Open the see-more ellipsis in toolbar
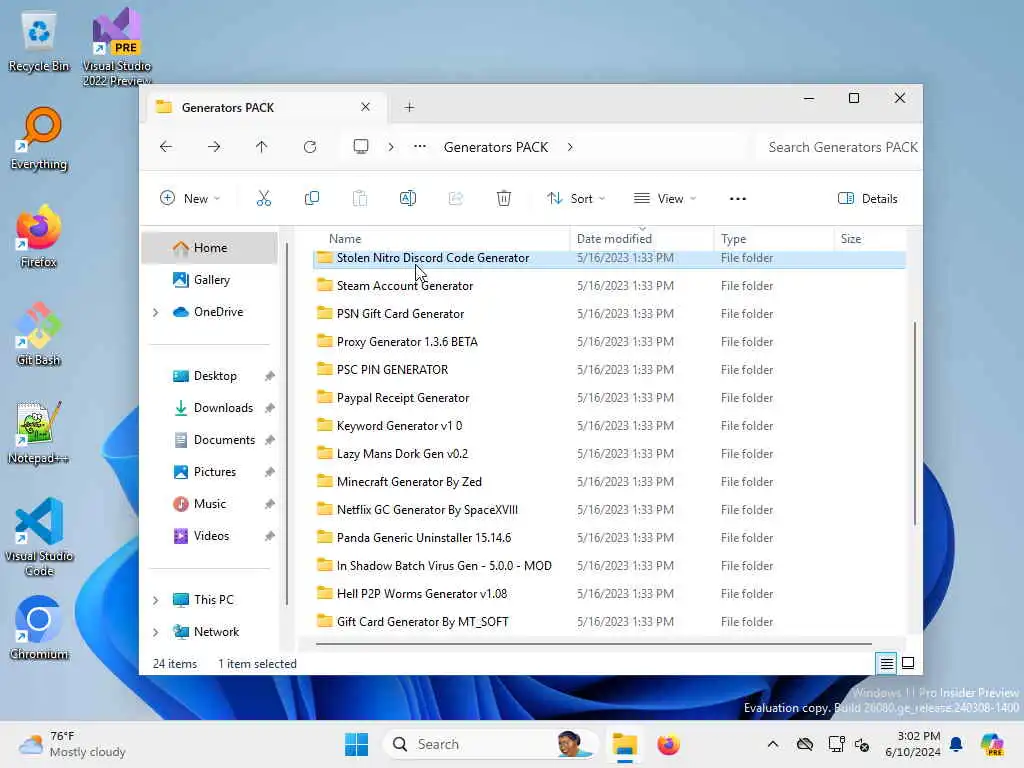This screenshot has width=1024, height=768. tap(737, 199)
